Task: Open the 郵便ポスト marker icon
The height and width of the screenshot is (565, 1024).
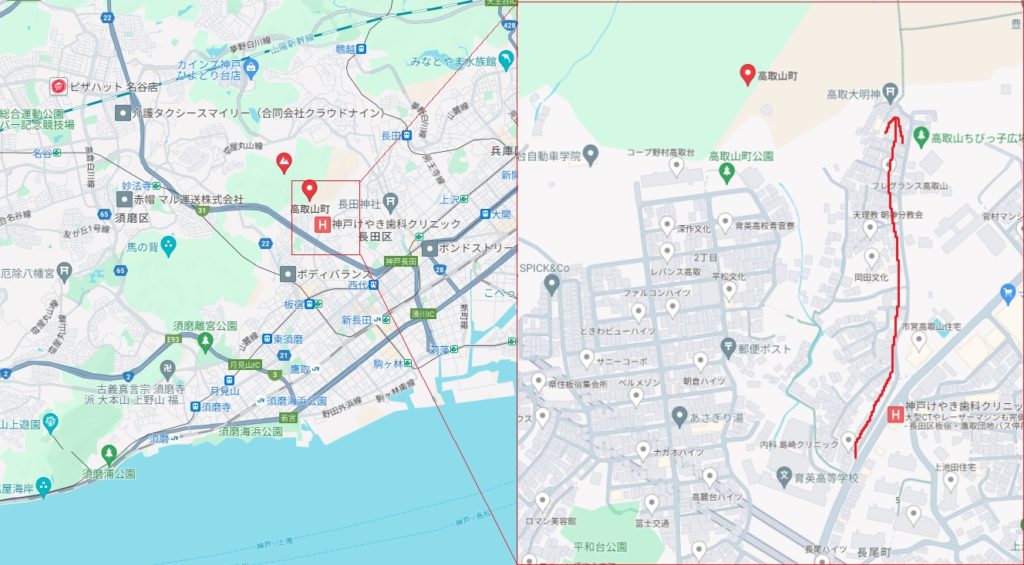Action: [729, 347]
